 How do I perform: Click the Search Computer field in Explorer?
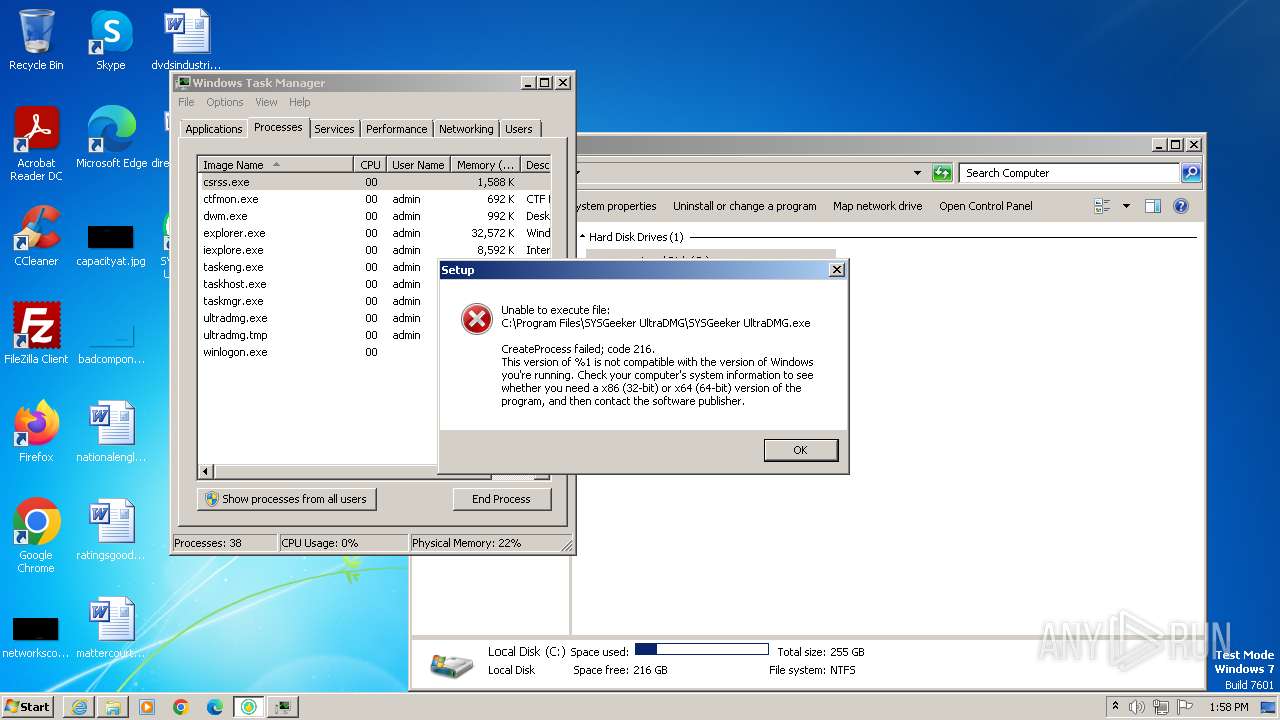pyautogui.click(x=1068, y=173)
